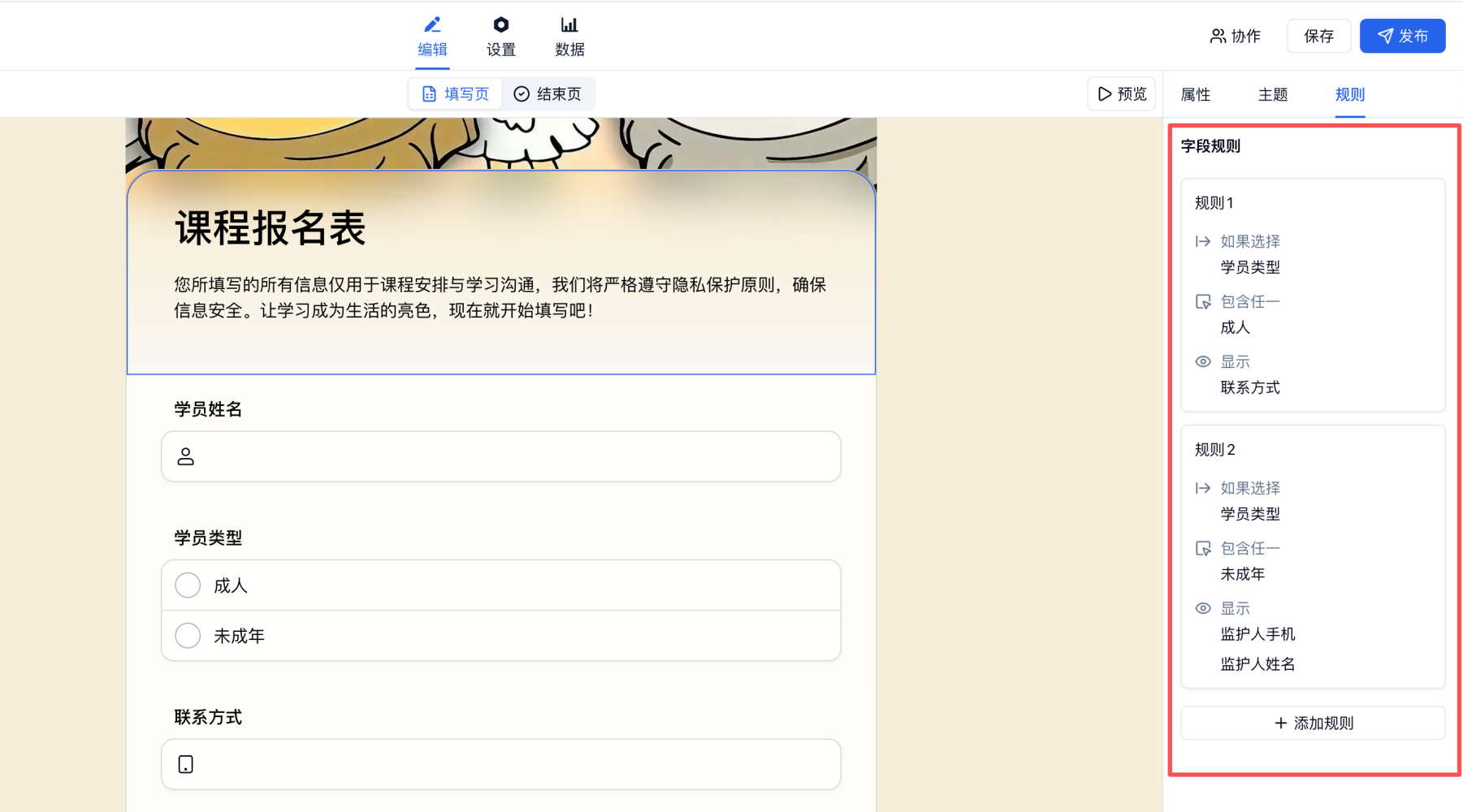
Task: Open the Settings hexagon icon
Action: coord(500,25)
